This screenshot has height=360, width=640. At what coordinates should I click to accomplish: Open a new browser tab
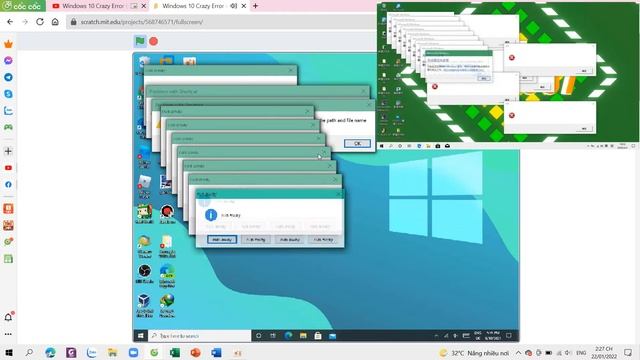coord(256,6)
